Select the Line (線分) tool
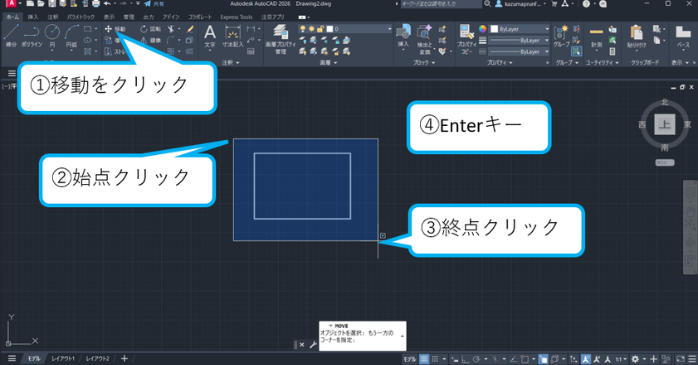Image resolution: width=698 pixels, height=365 pixels. (x=11, y=36)
